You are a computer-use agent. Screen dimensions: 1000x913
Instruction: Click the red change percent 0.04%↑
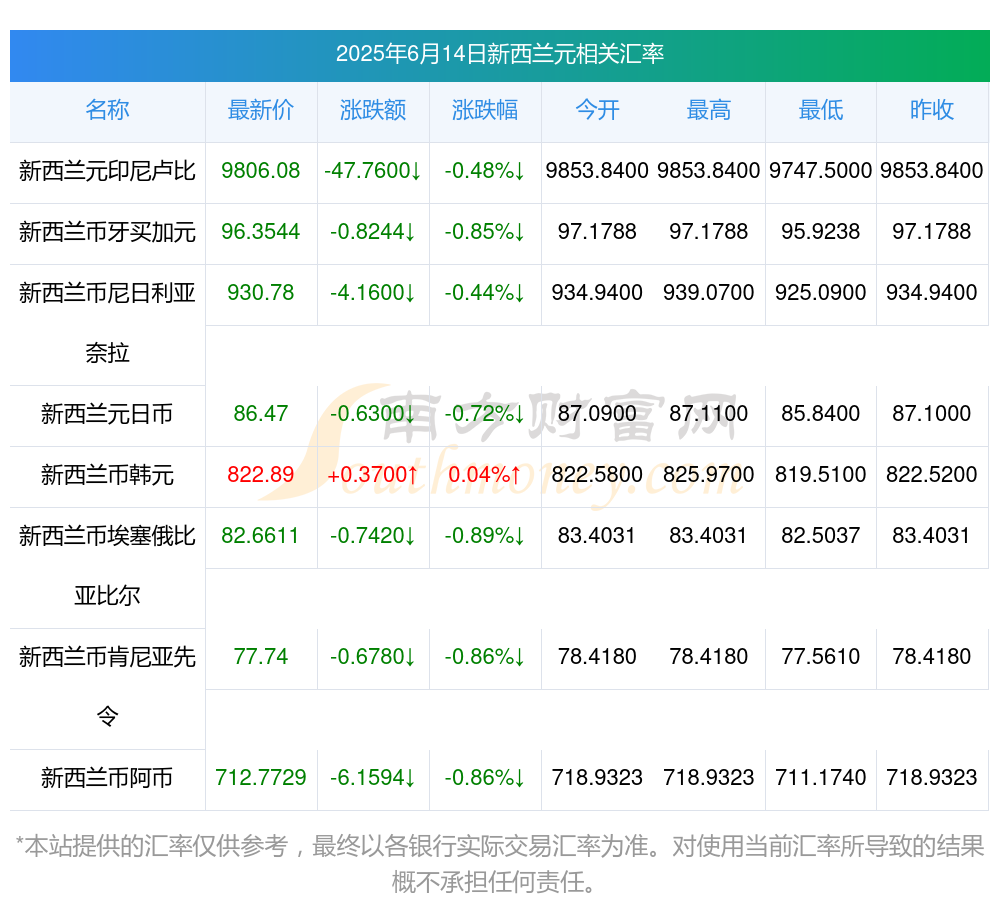[x=485, y=474]
